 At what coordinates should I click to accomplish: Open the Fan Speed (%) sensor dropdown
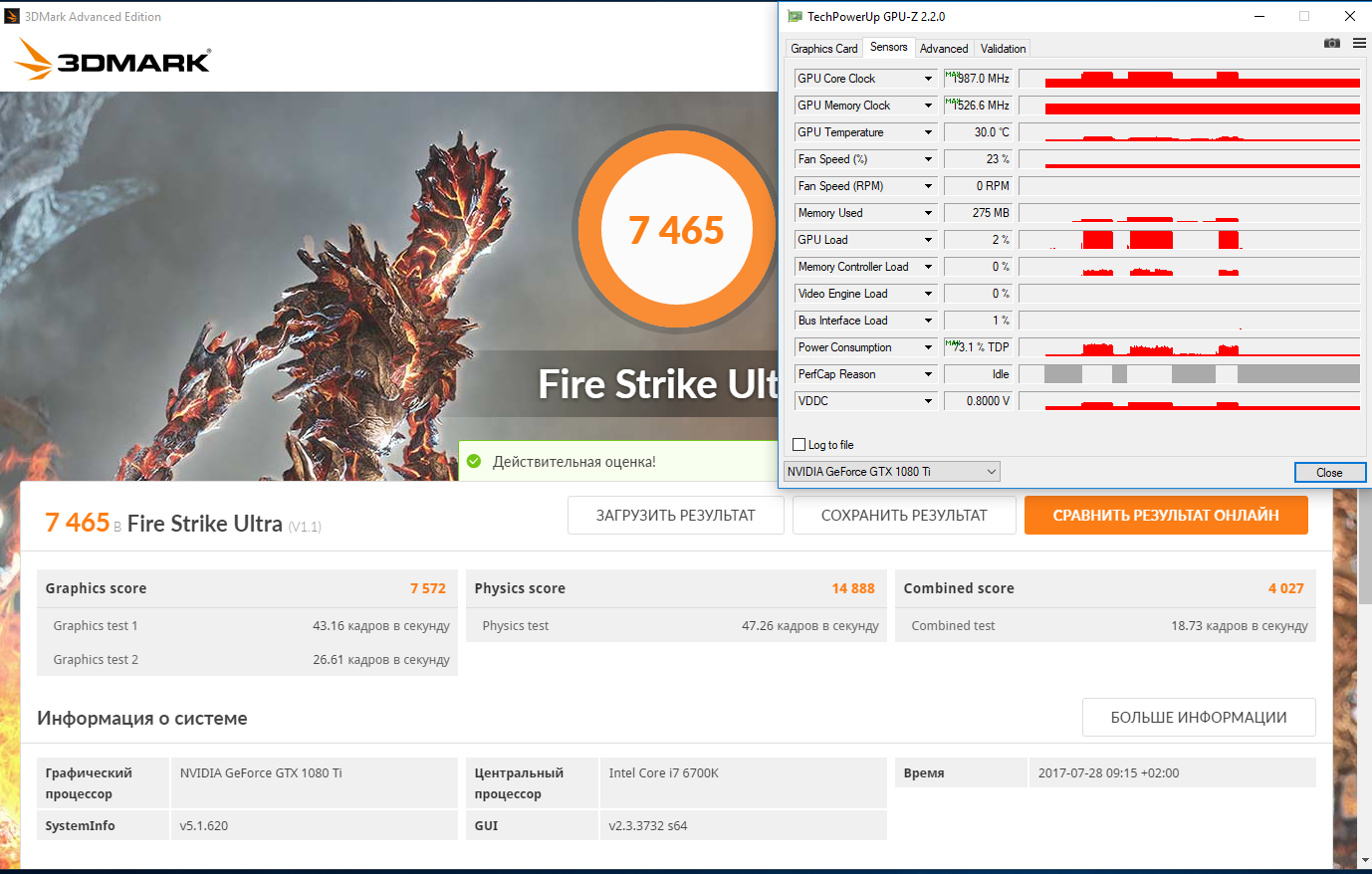point(928,159)
